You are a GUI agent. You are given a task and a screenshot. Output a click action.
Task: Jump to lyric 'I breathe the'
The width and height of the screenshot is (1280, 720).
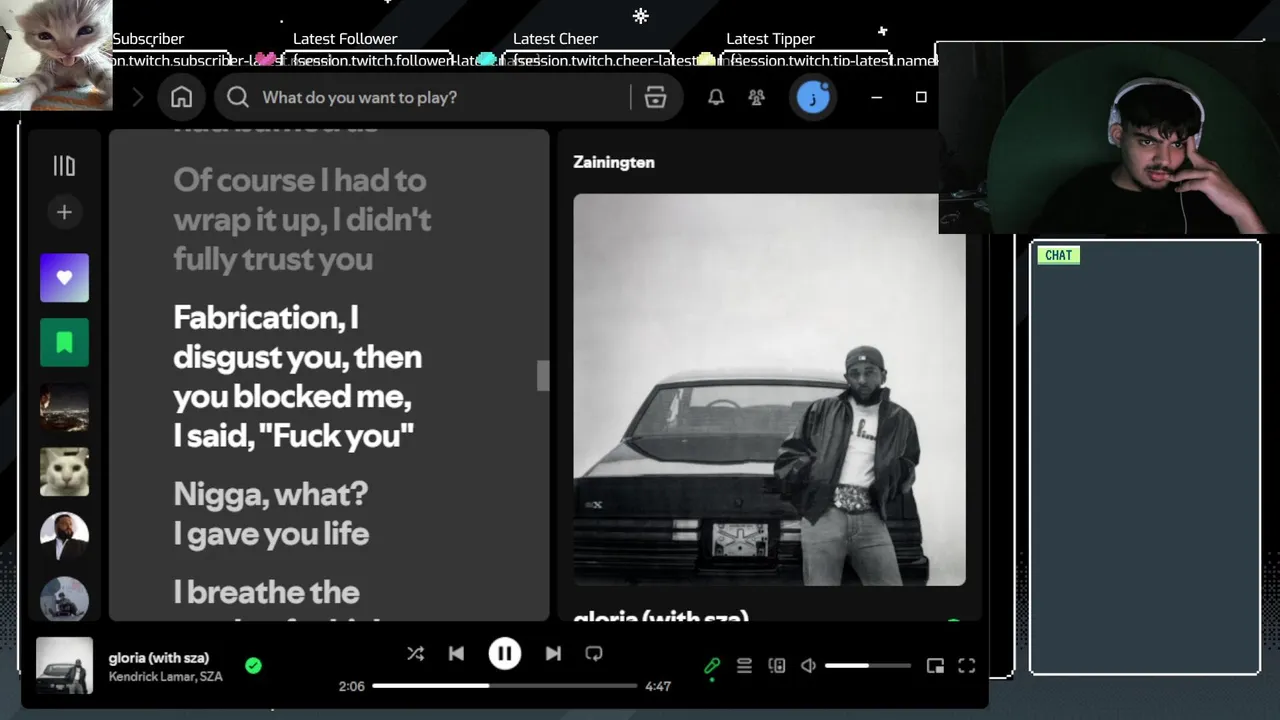pos(266,592)
